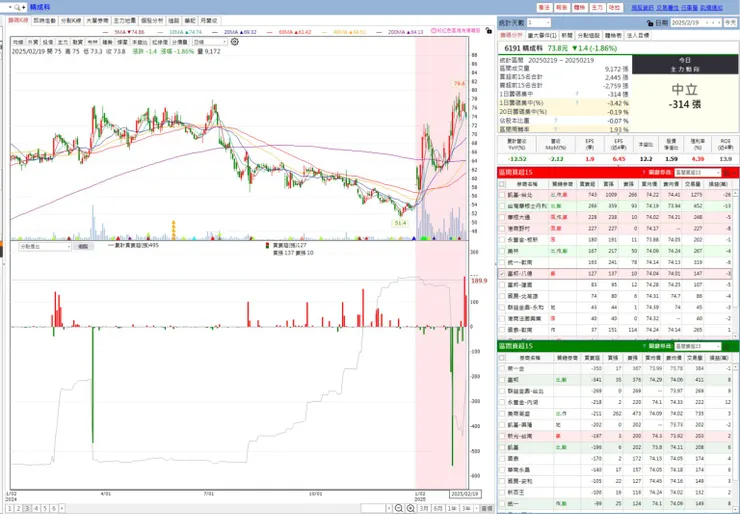
Task: Toggle 投信 indicator on chart toolbar
Action: [48, 42]
